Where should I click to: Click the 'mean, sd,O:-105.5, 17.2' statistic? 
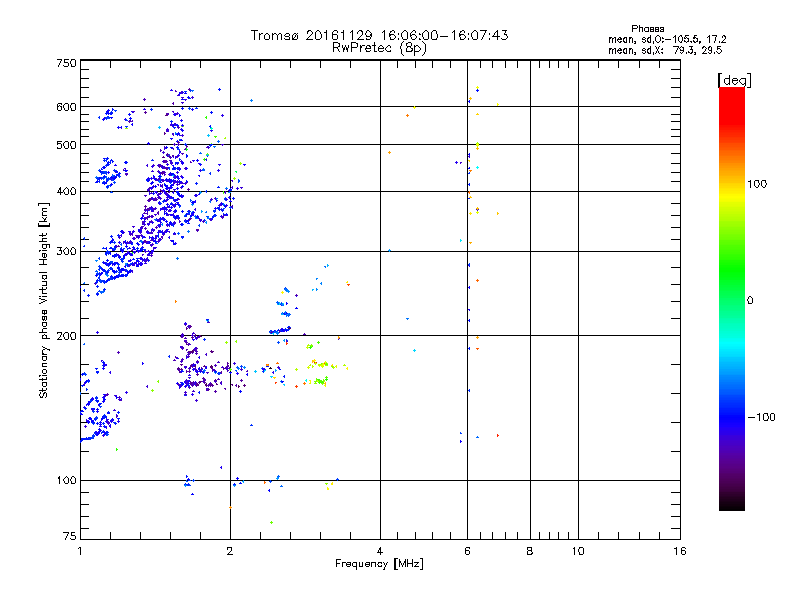click(x=667, y=39)
